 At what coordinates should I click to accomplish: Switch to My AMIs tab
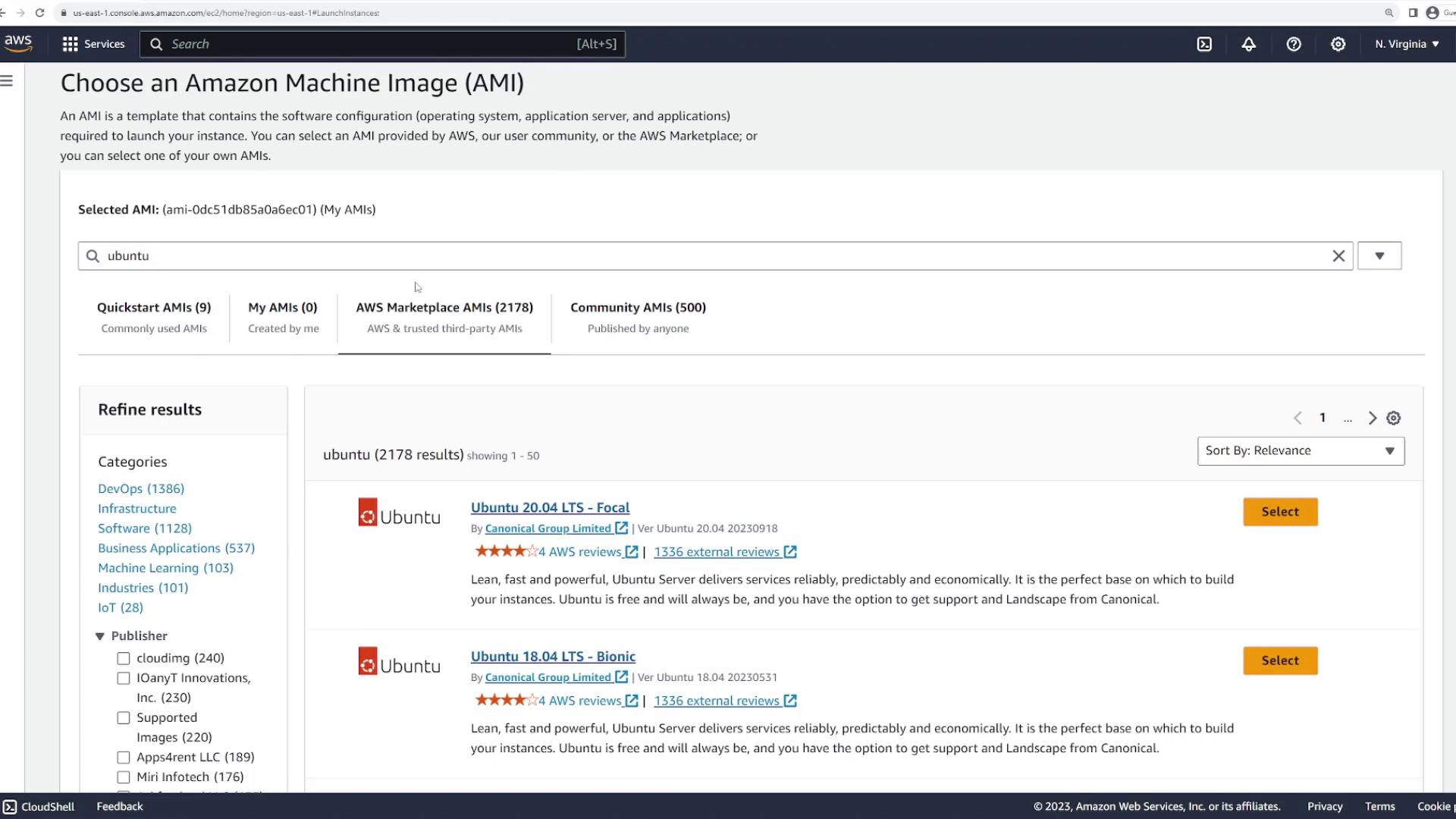tap(284, 317)
